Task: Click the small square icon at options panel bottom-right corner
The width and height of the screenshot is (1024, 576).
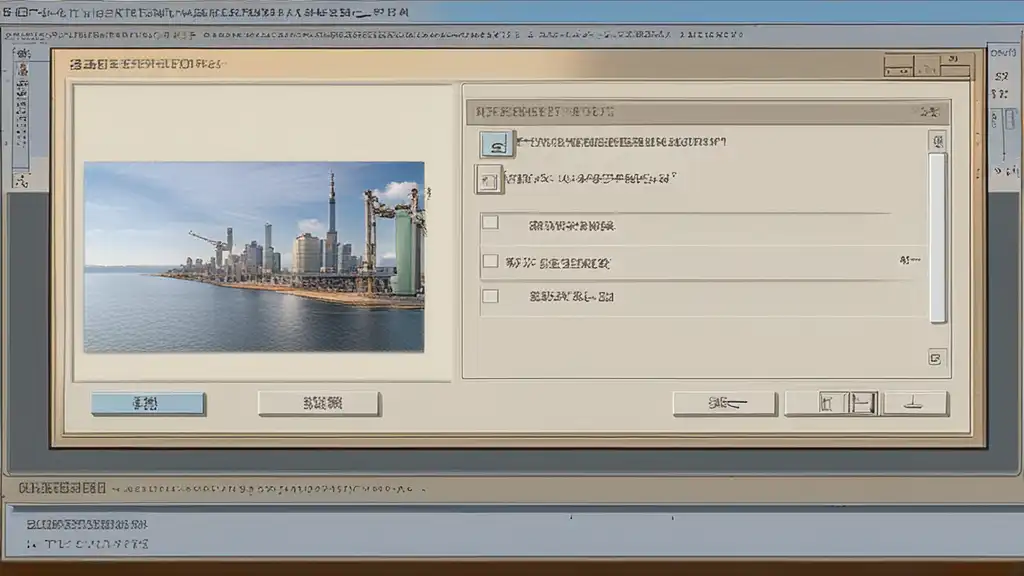Action: pyautogui.click(x=935, y=359)
